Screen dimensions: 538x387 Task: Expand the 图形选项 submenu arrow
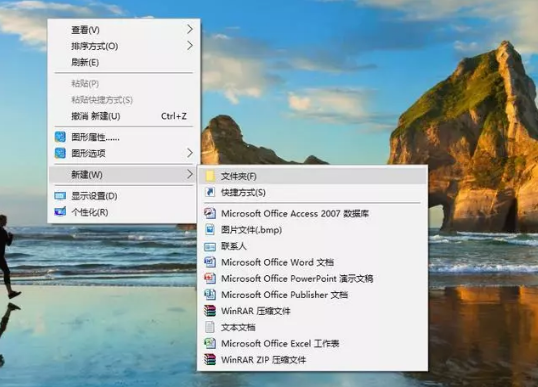(190, 153)
